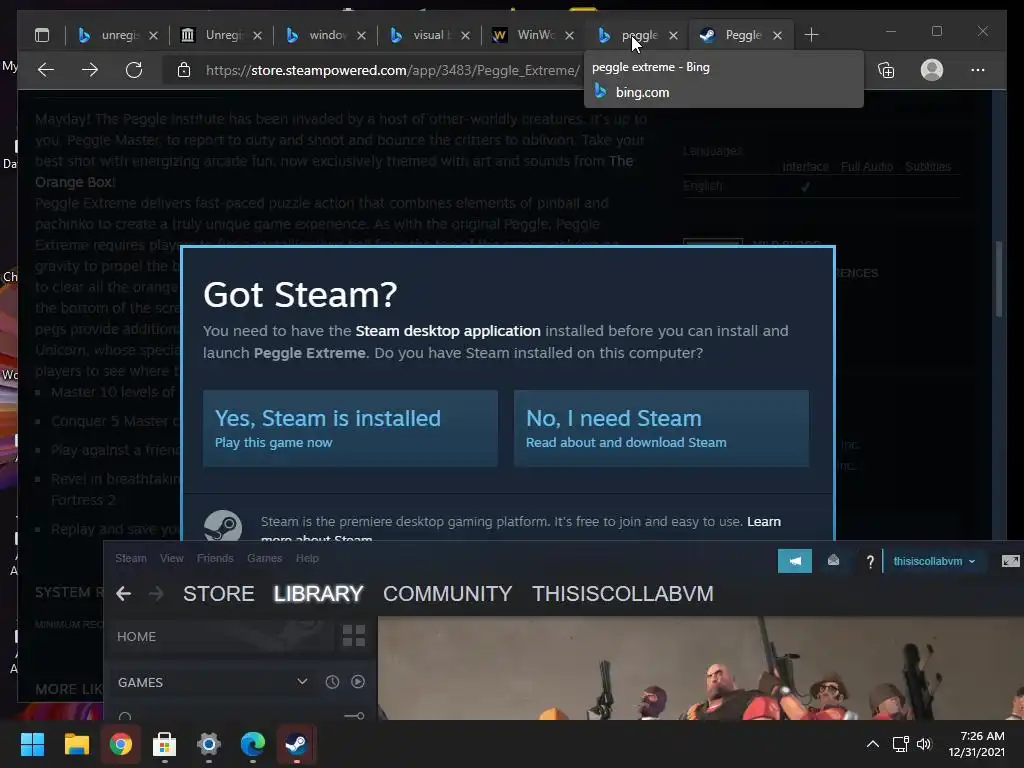Viewport: 1024px width, 768px height.
Task: Open the Steam menu in client
Action: pos(131,558)
